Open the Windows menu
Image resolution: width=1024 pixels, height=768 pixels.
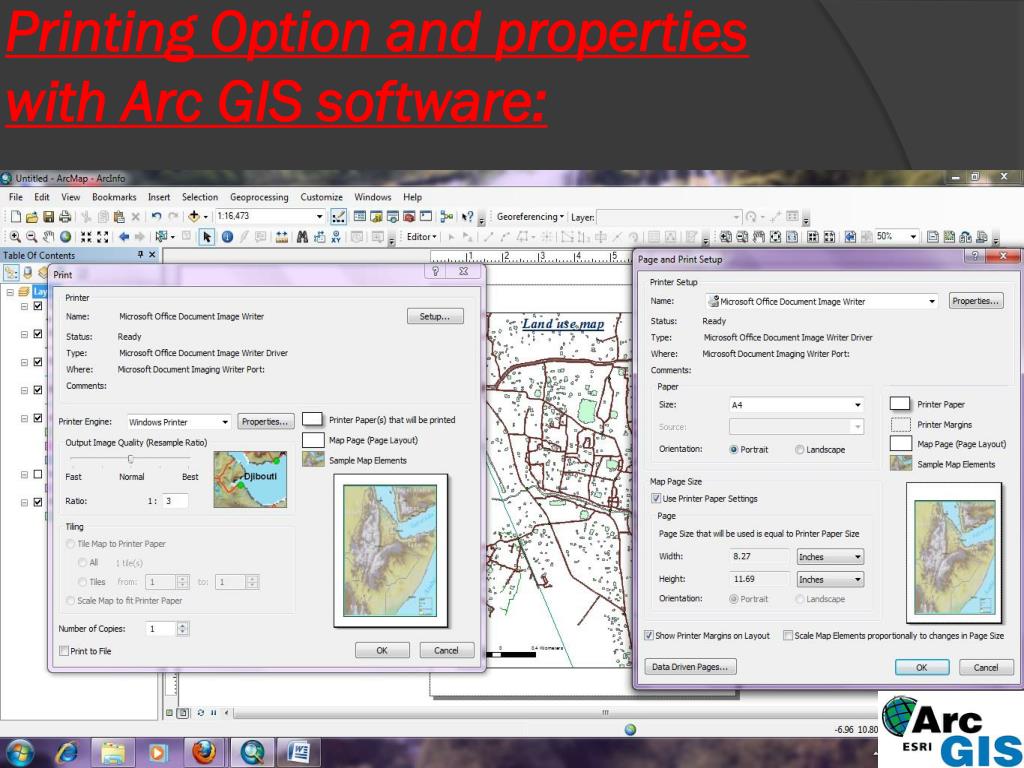372,197
